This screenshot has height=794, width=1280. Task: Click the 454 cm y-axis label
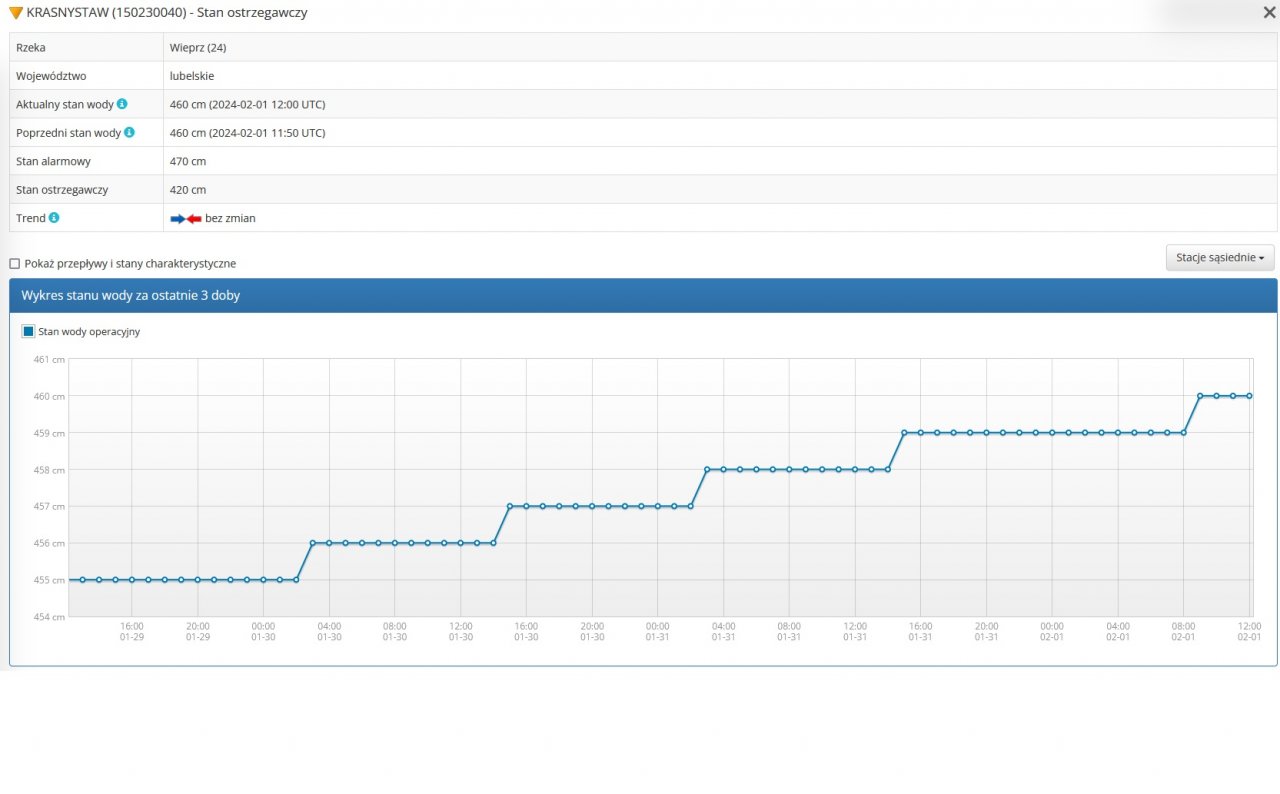pos(49,617)
